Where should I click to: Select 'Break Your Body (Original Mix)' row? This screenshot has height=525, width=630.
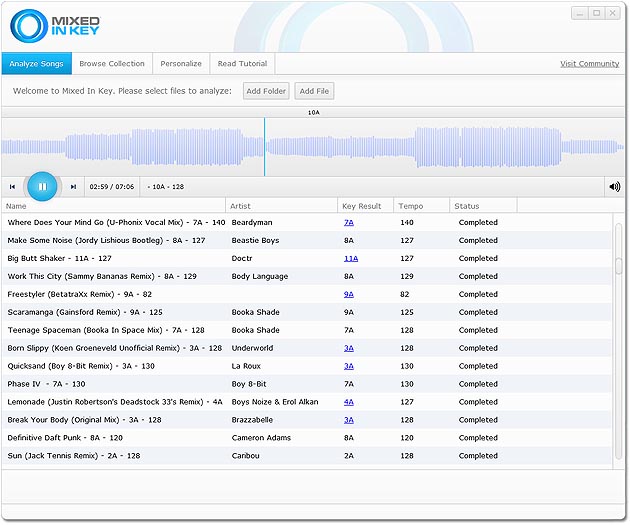(307, 420)
